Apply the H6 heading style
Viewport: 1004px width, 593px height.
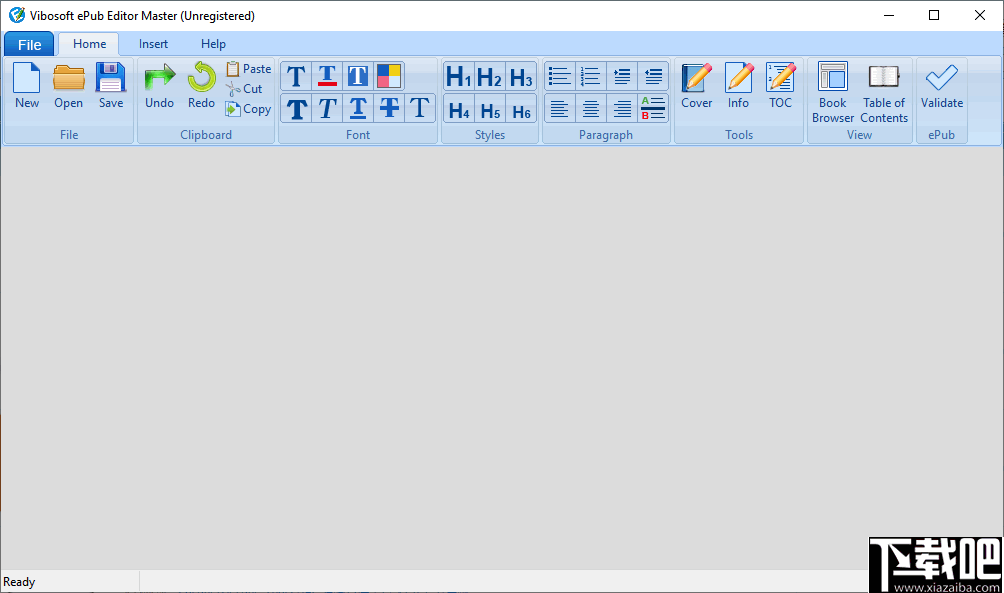point(520,108)
